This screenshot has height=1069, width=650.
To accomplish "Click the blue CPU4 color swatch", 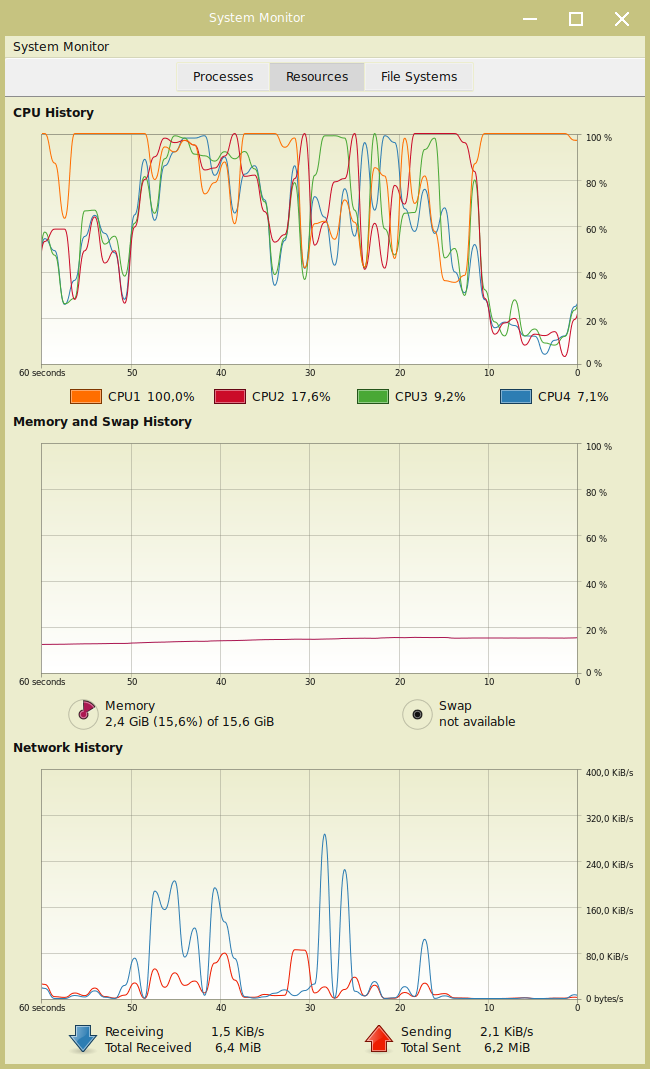I will pos(516,396).
